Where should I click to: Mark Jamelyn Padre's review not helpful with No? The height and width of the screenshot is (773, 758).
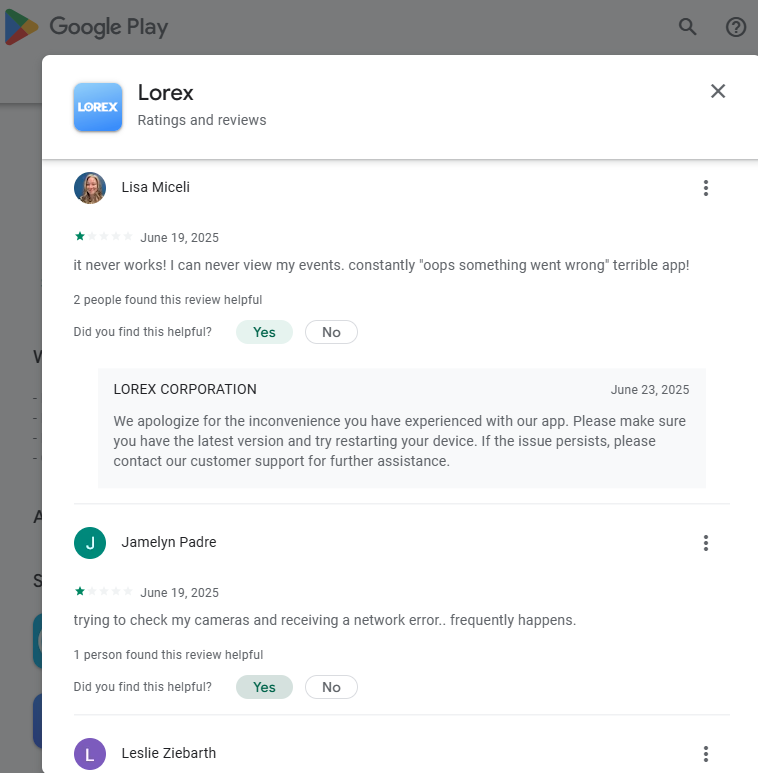click(x=331, y=687)
